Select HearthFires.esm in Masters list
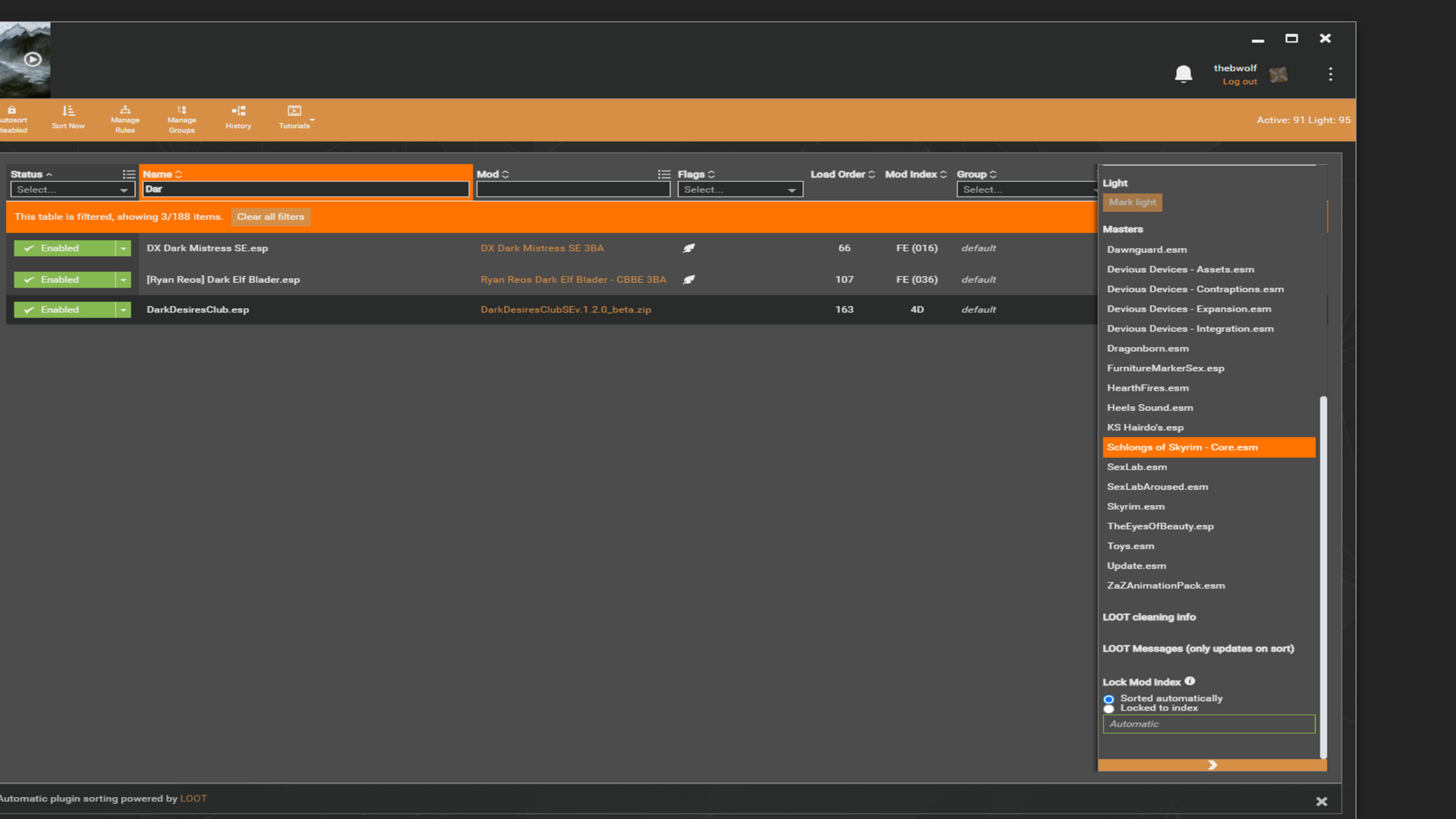The image size is (1456, 819). click(1147, 388)
